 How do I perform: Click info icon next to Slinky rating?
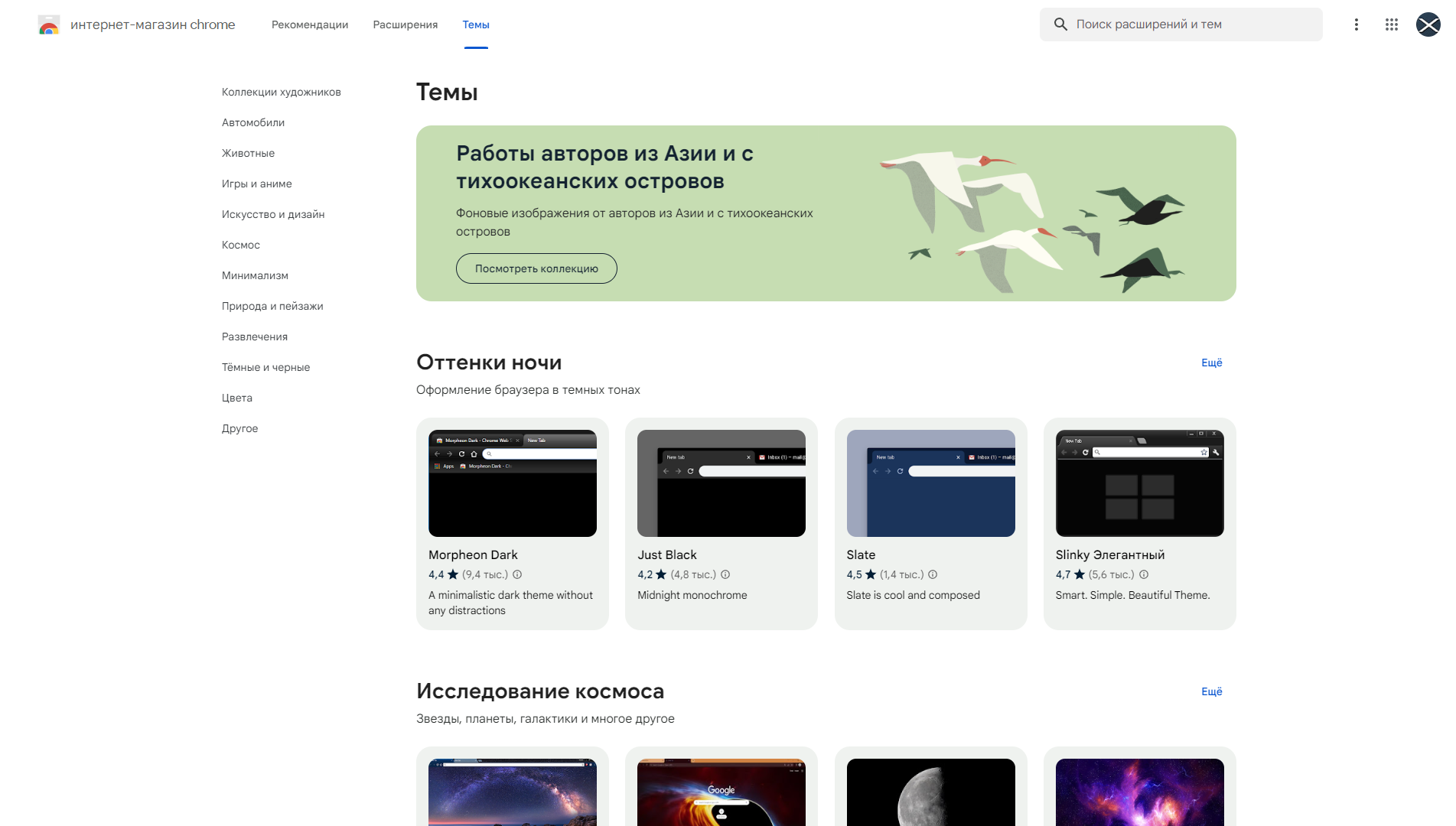click(x=1144, y=574)
